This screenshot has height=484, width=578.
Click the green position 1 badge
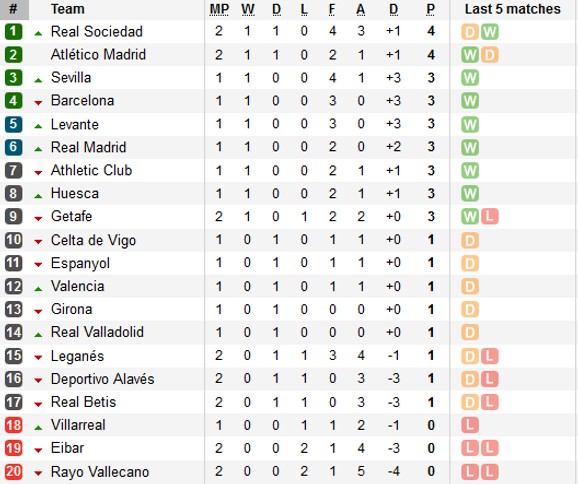tap(14, 31)
